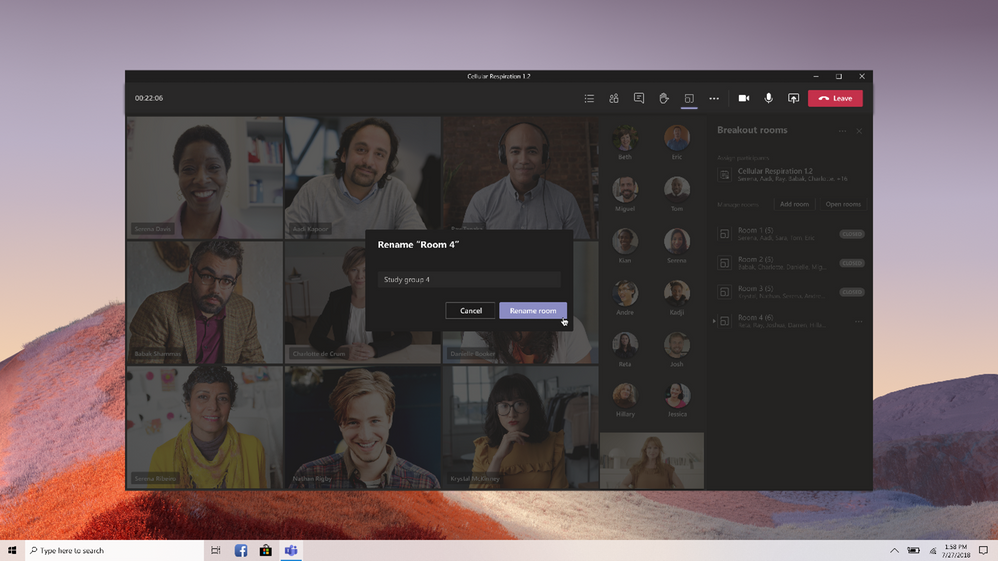Open Breakout rooms panel more options menu

(x=842, y=131)
